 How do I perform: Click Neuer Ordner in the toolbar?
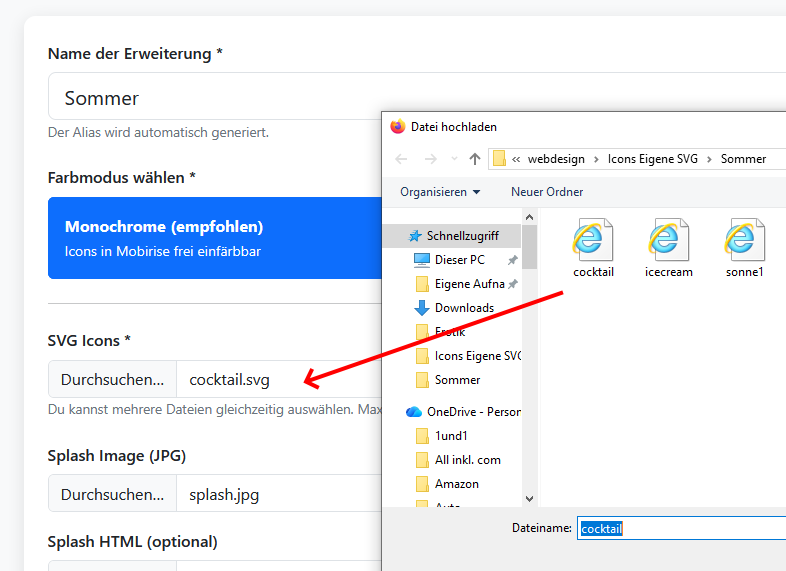[547, 192]
